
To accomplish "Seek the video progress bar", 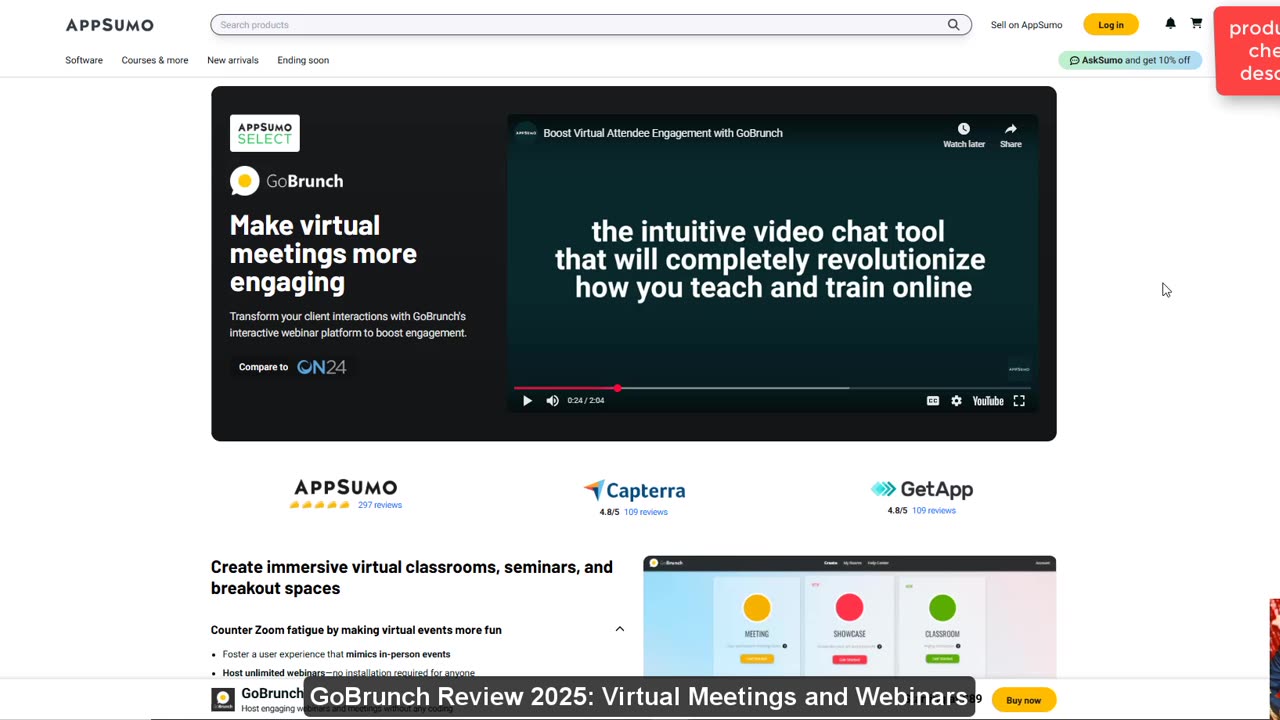I will (772, 388).
